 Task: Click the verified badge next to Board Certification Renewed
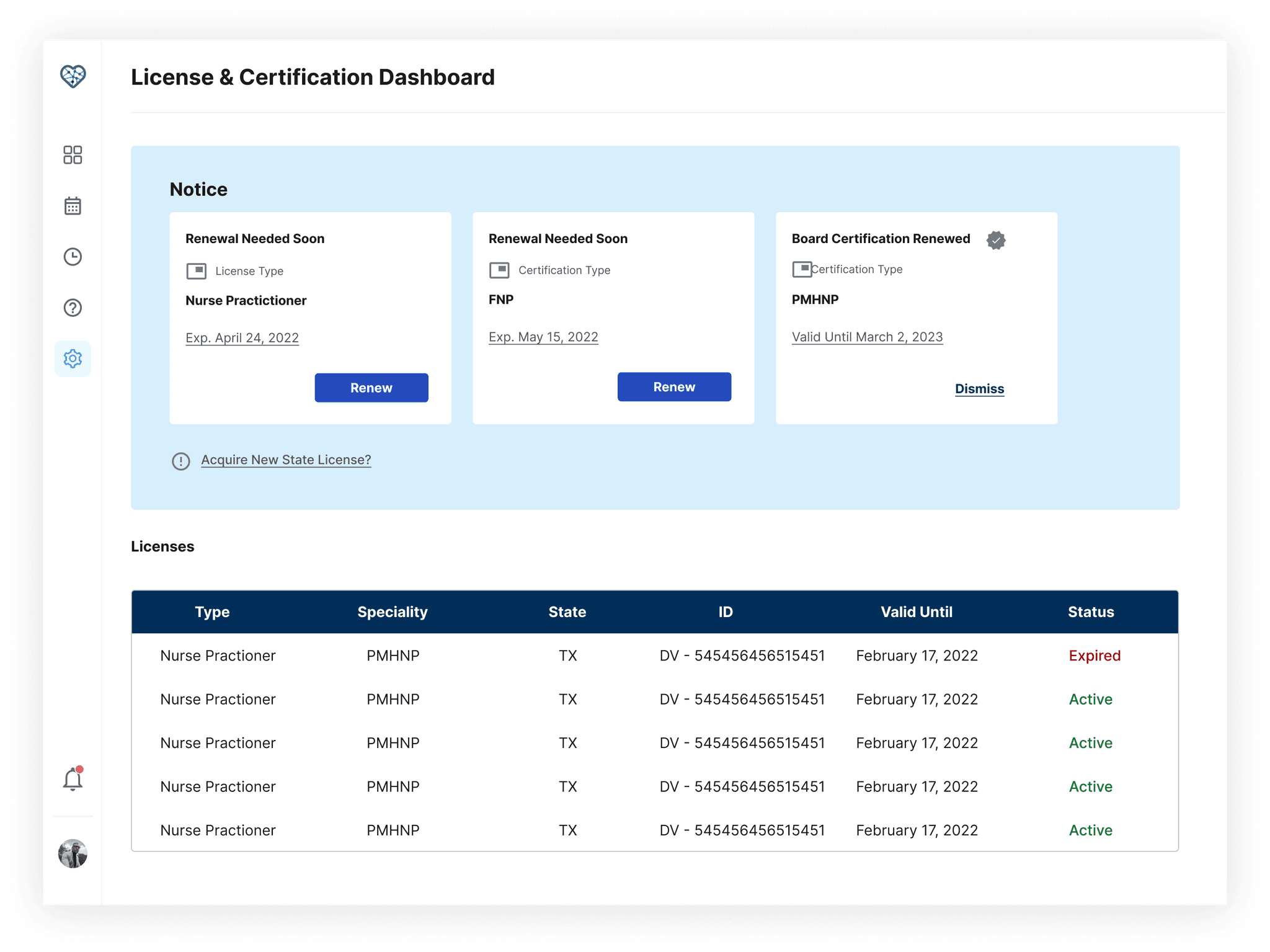tap(996, 240)
